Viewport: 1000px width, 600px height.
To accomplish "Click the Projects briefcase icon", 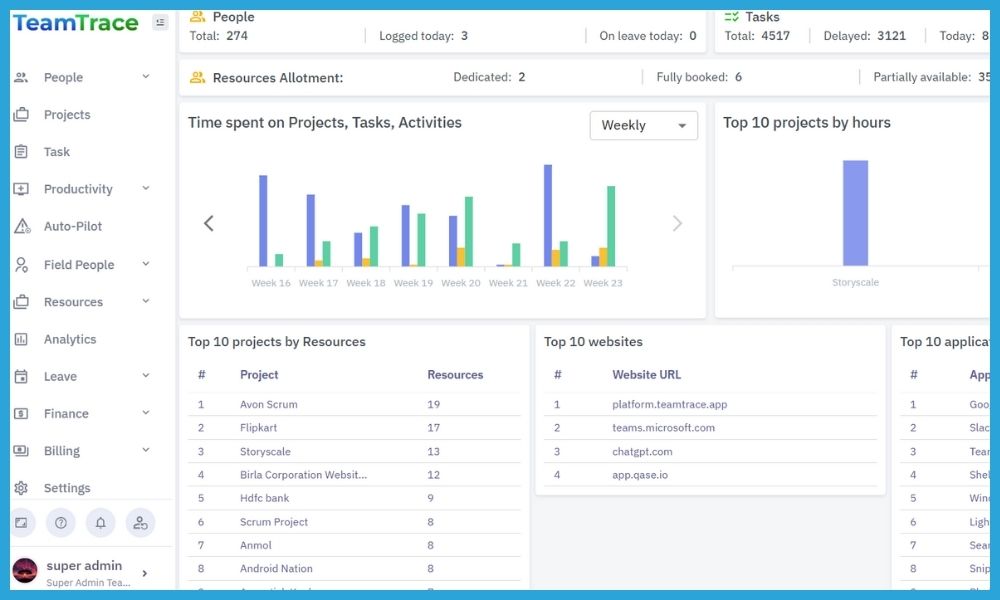I will [x=21, y=115].
